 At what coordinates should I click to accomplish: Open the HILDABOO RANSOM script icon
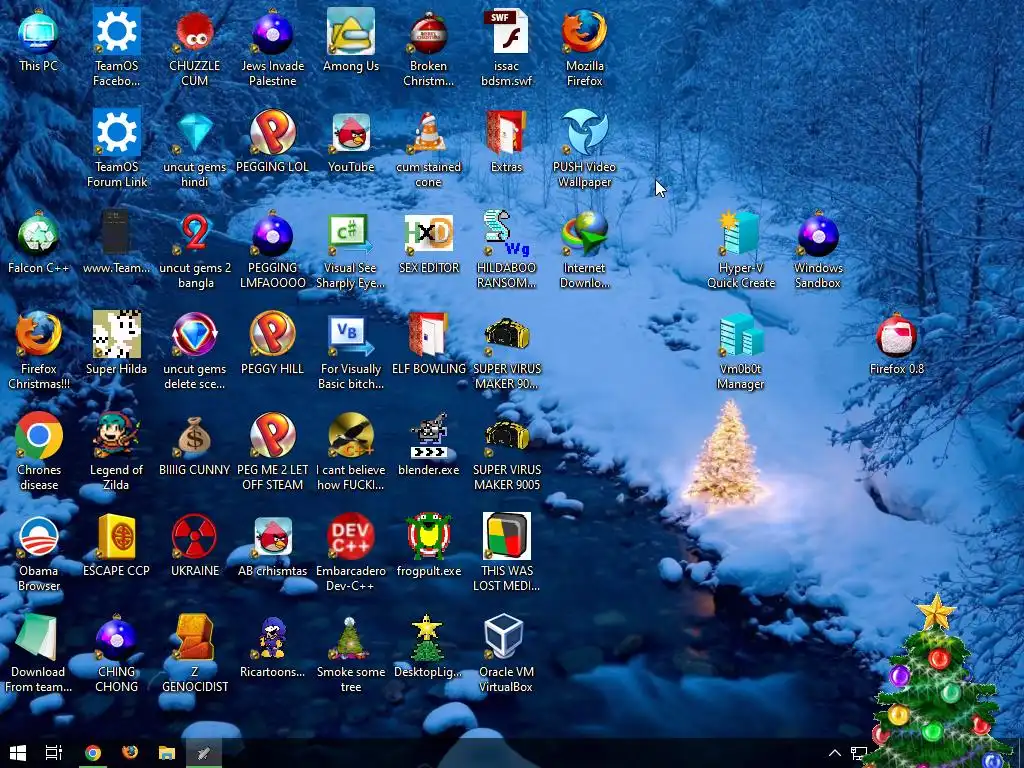[506, 234]
